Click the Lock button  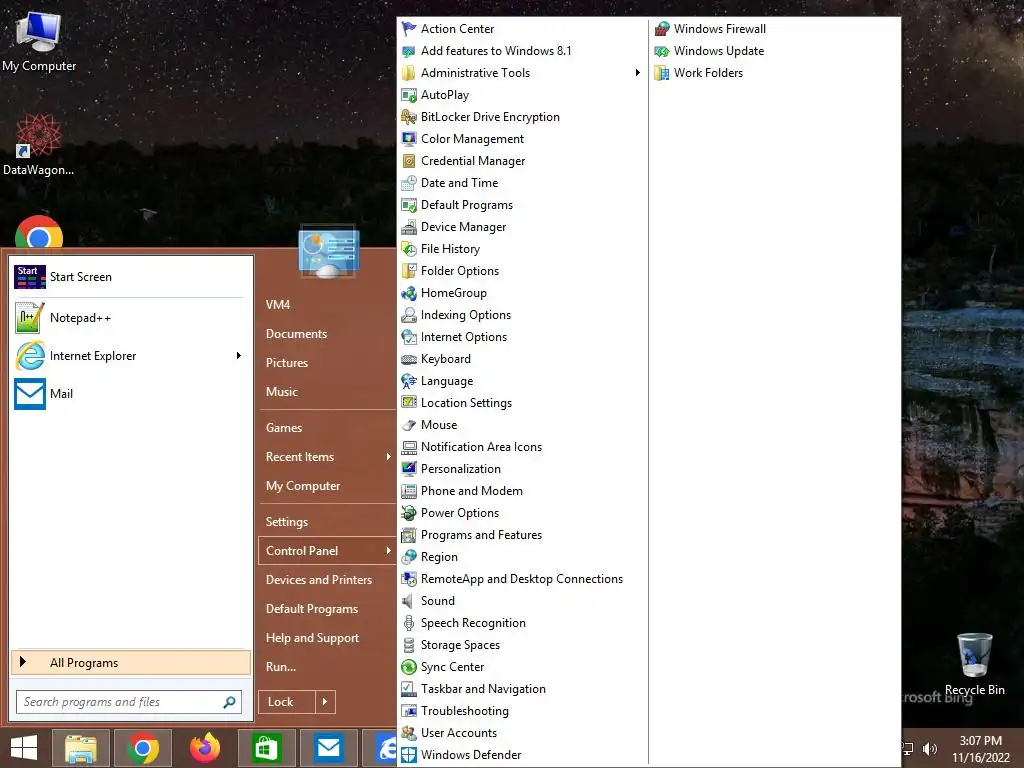[287, 702]
